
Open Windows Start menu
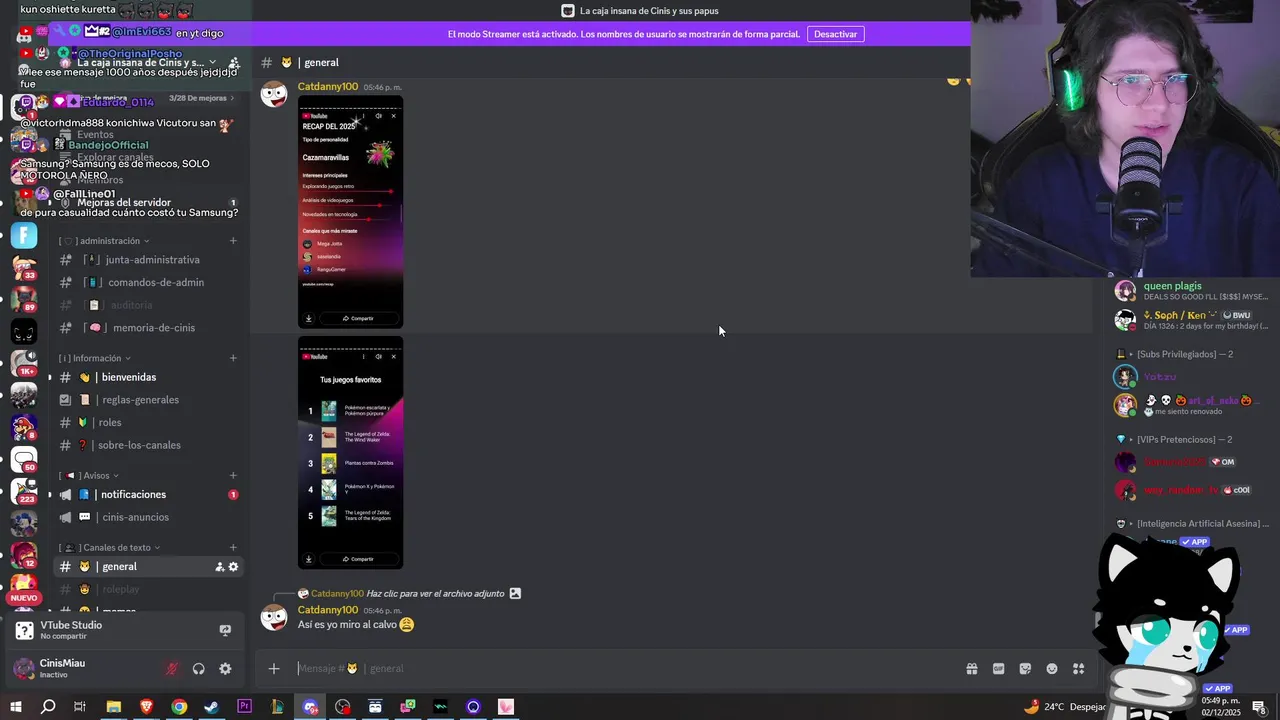click(x=15, y=707)
